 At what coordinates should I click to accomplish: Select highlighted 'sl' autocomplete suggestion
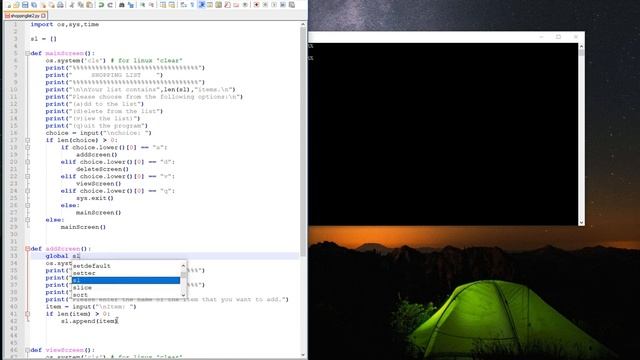[x=126, y=280]
